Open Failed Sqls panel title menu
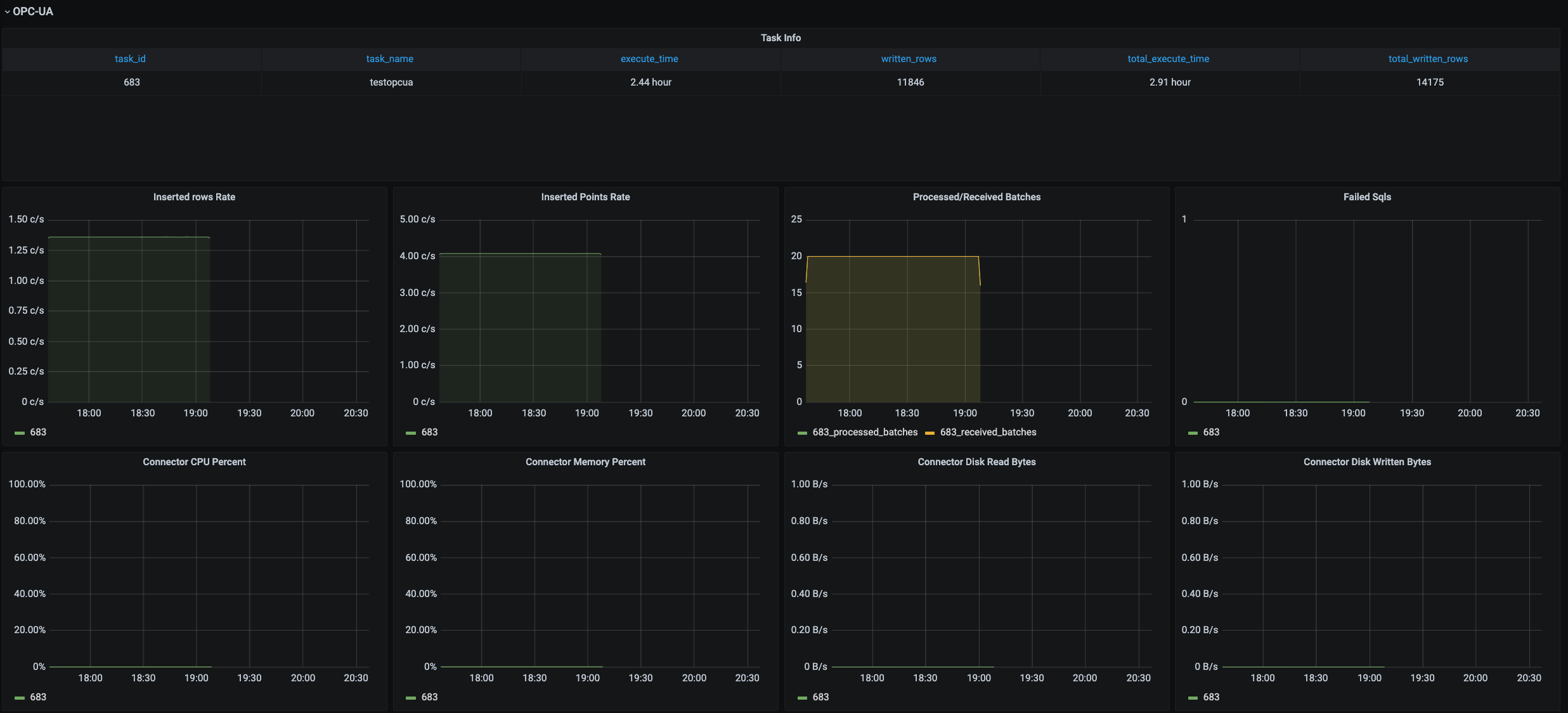The height and width of the screenshot is (713, 1568). point(1367,197)
